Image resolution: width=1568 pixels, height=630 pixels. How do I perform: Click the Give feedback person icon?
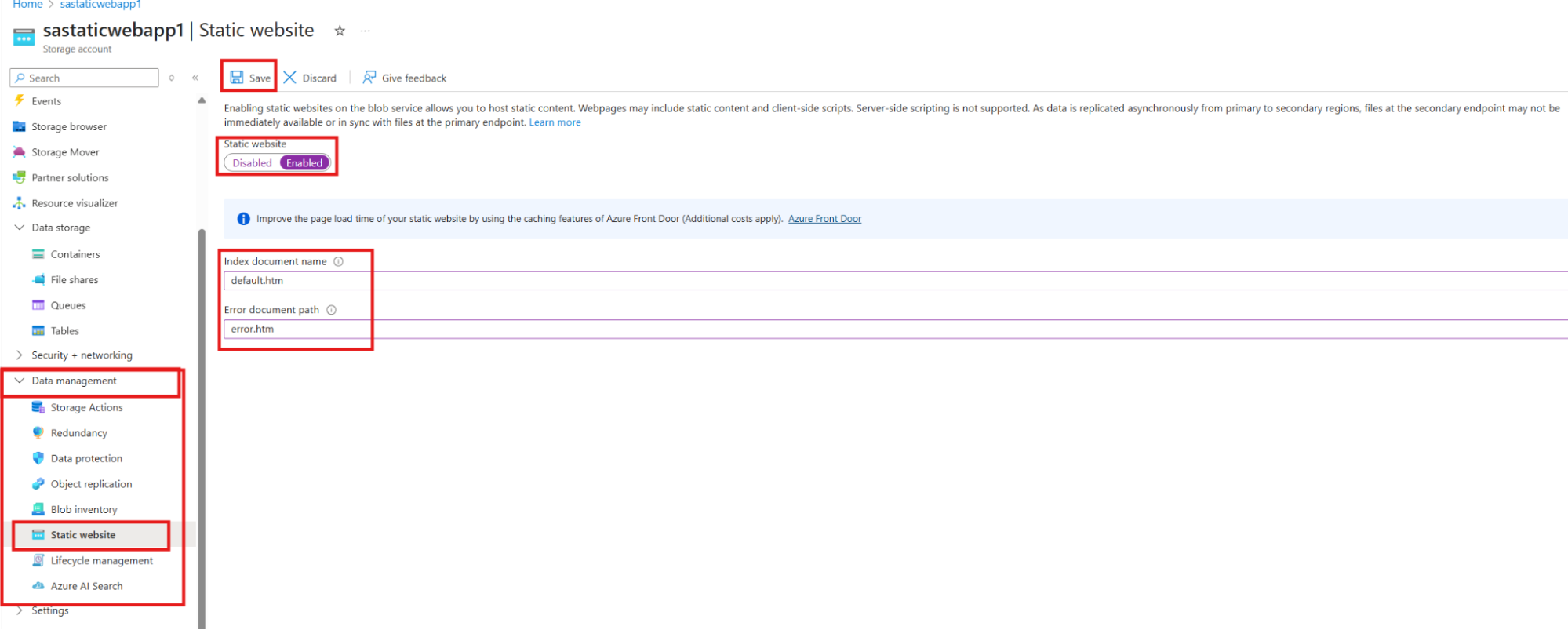point(369,78)
